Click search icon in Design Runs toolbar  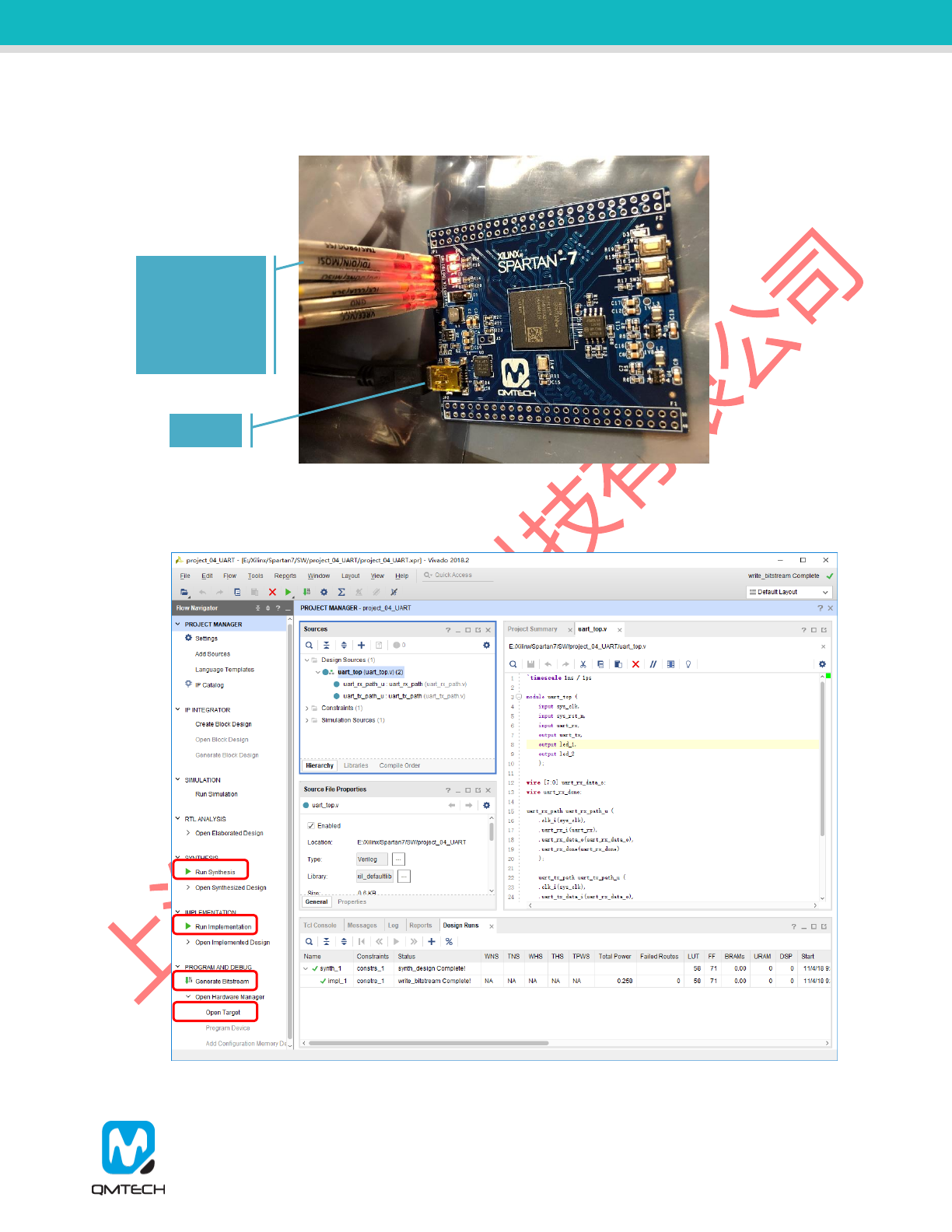click(309, 941)
